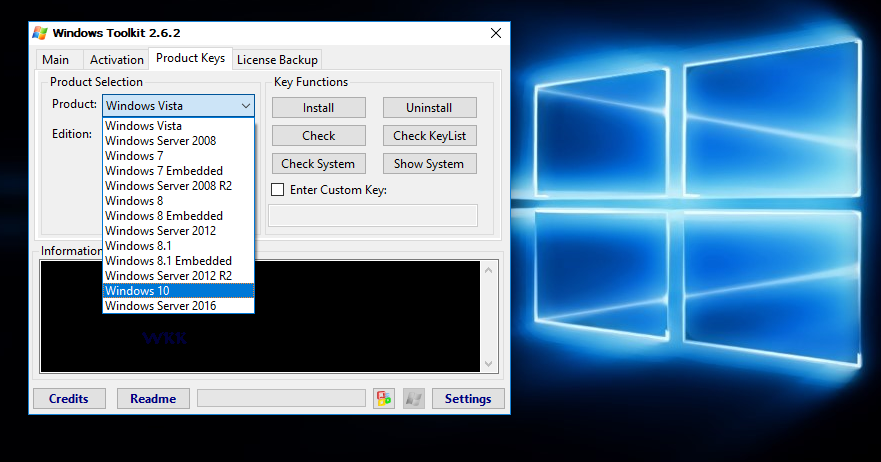Viewport: 881px width, 462px height.
Task: Collapse the Product dropdown arrow
Action: [246, 106]
